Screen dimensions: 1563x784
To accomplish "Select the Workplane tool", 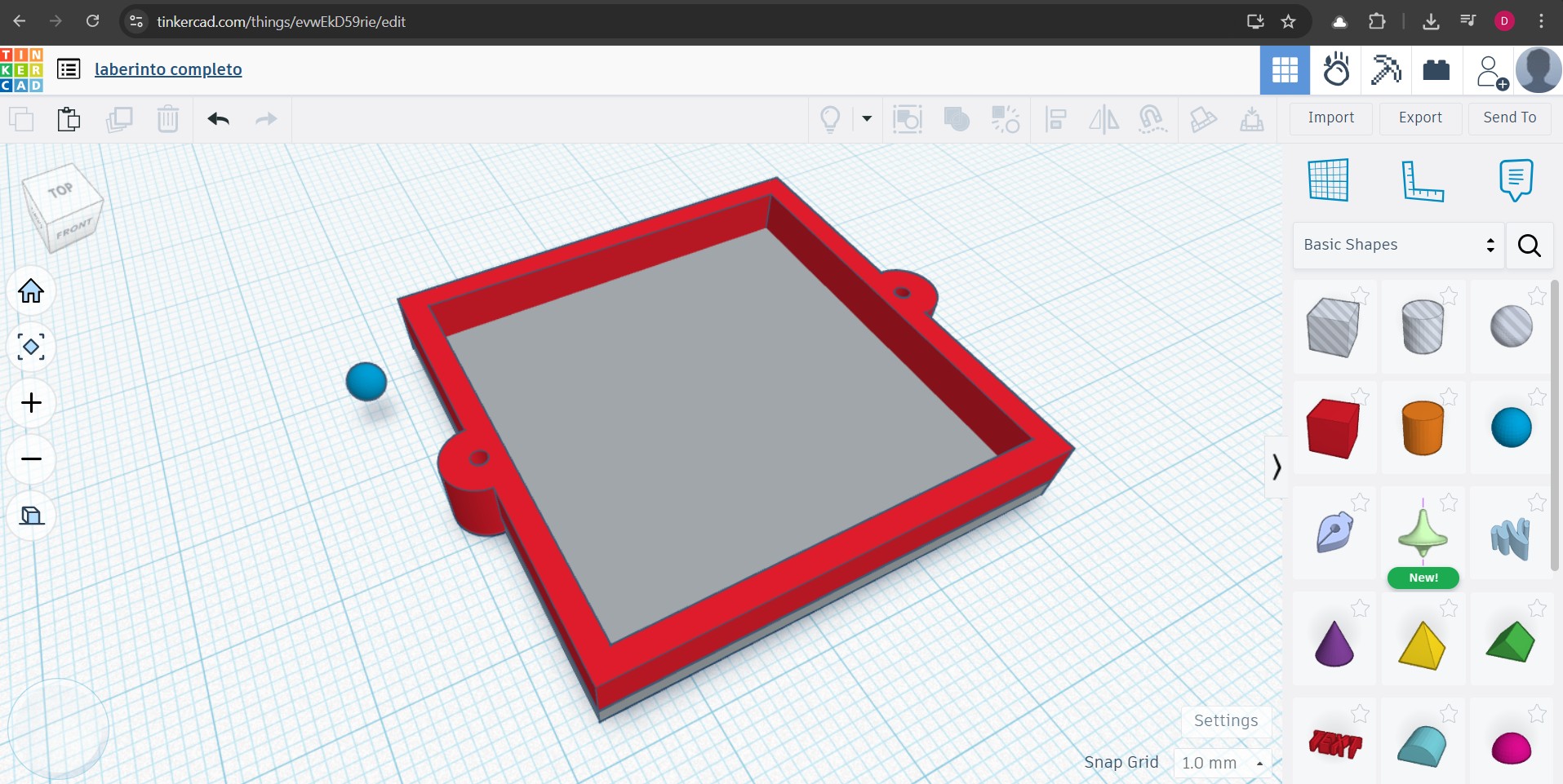I will [x=1328, y=180].
